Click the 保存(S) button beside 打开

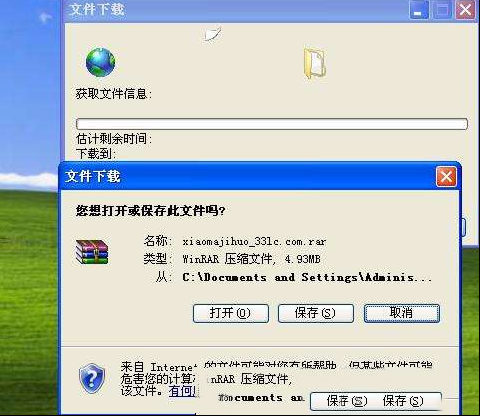tap(316, 313)
